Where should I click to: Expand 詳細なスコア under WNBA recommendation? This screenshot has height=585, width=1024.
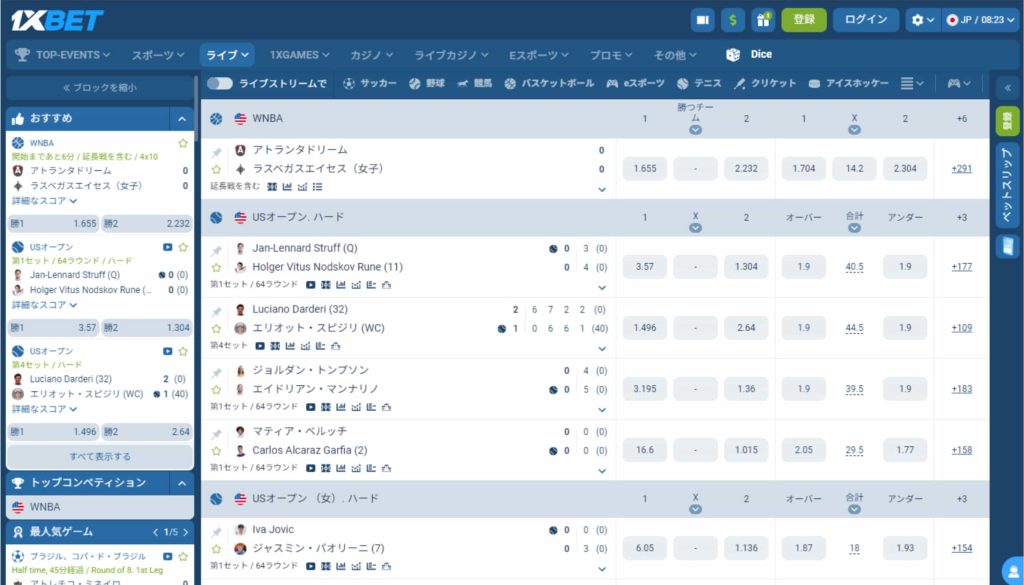click(44, 200)
